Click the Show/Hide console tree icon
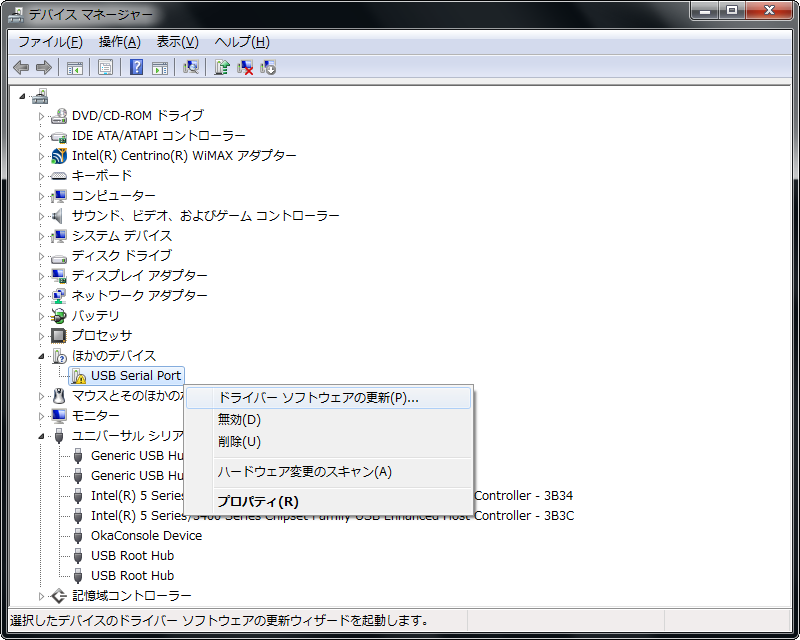 74,67
